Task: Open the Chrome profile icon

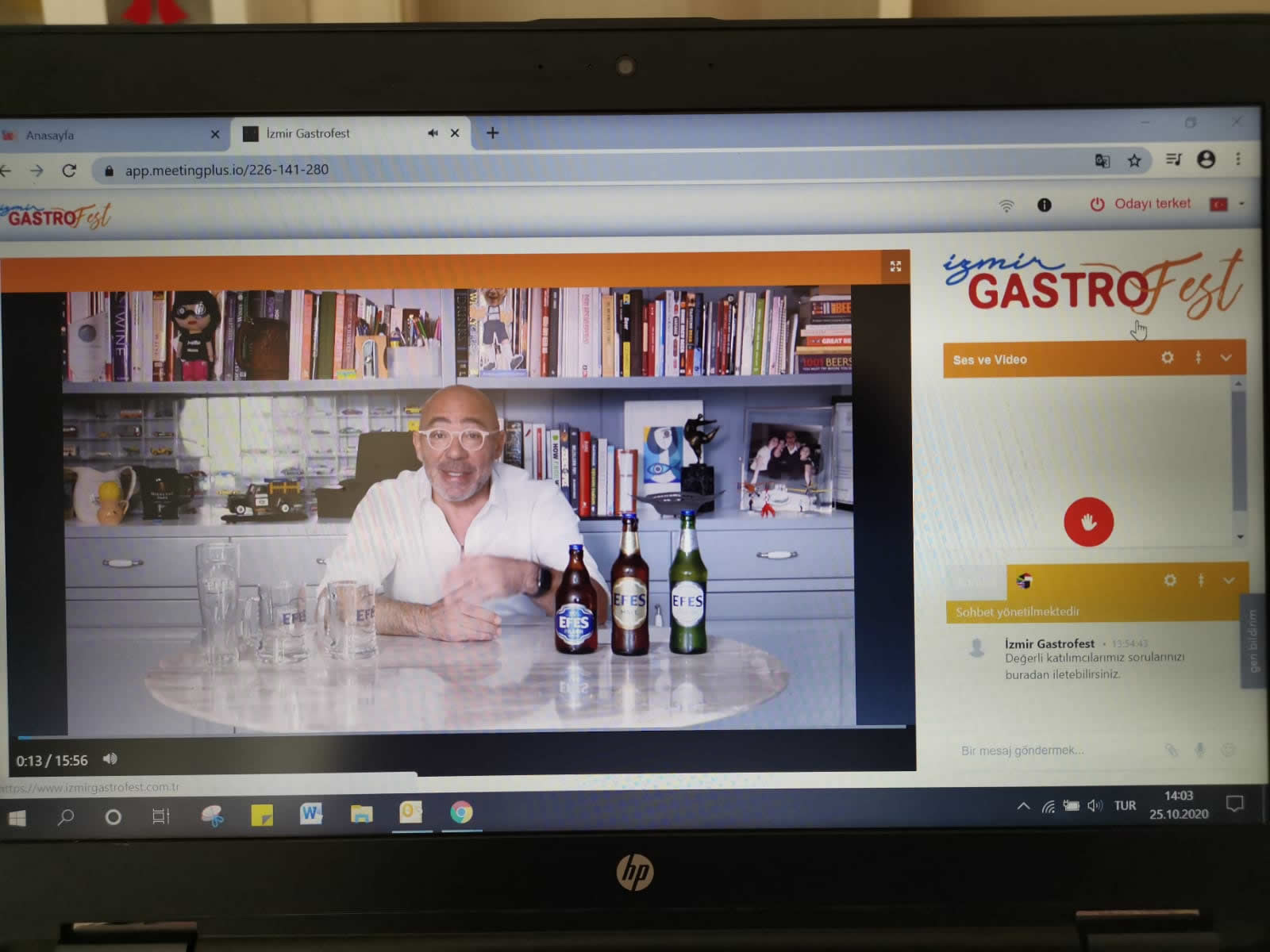Action: click(1206, 159)
